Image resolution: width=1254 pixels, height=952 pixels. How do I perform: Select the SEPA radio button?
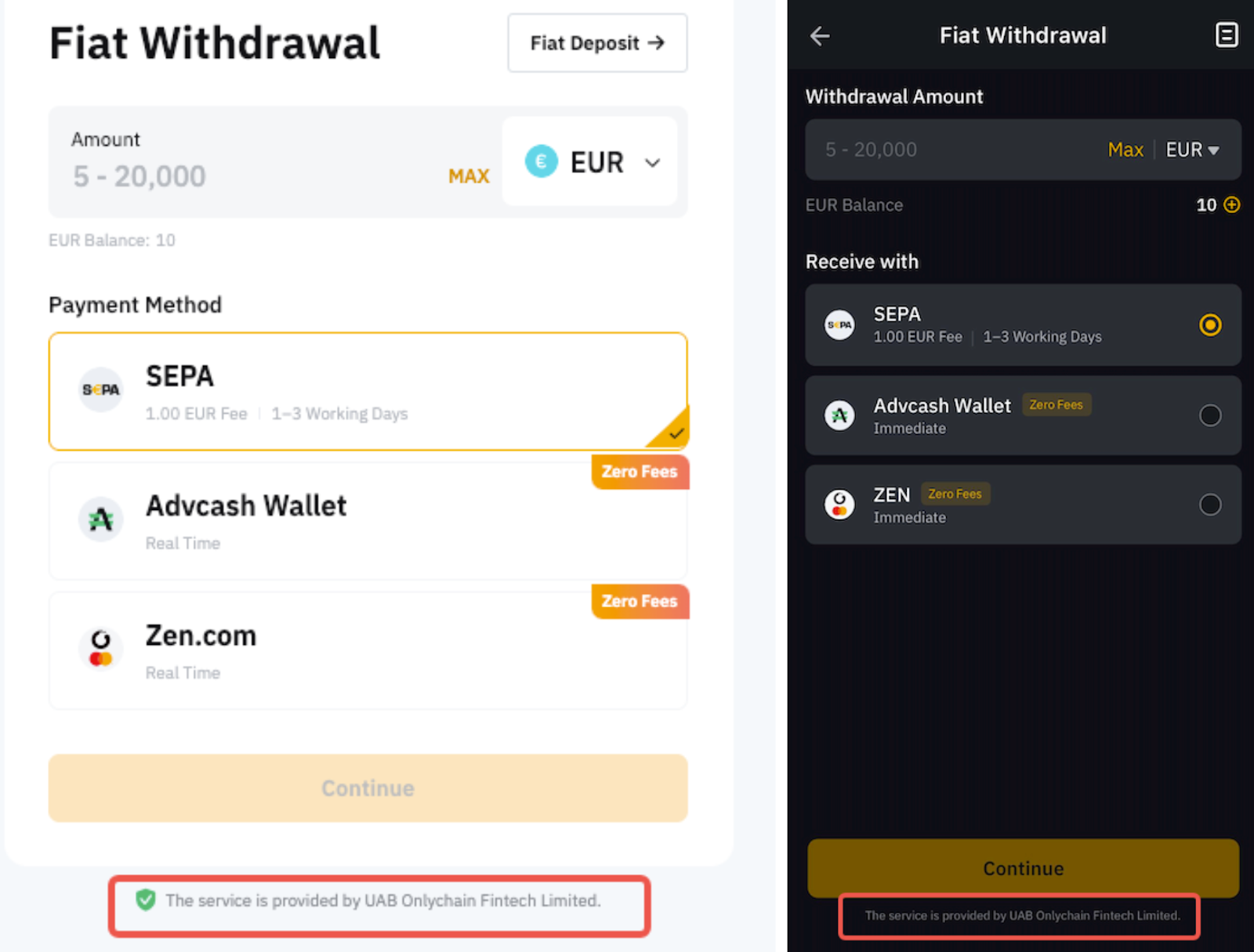pyautogui.click(x=1209, y=325)
